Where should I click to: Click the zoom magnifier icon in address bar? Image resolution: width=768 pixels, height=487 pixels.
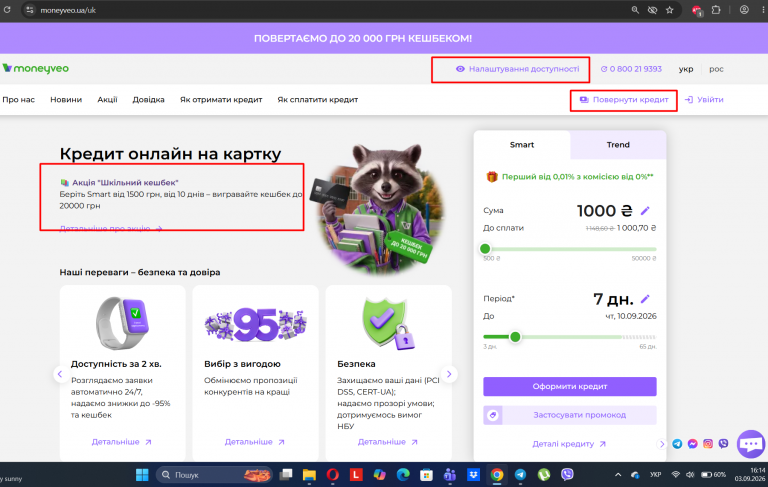coord(635,10)
